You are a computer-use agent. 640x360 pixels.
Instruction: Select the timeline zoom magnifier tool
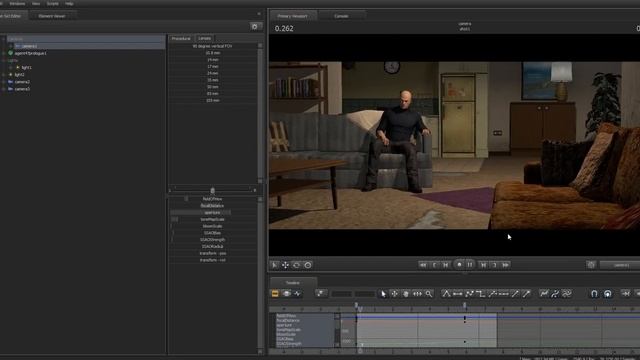(x=429, y=294)
